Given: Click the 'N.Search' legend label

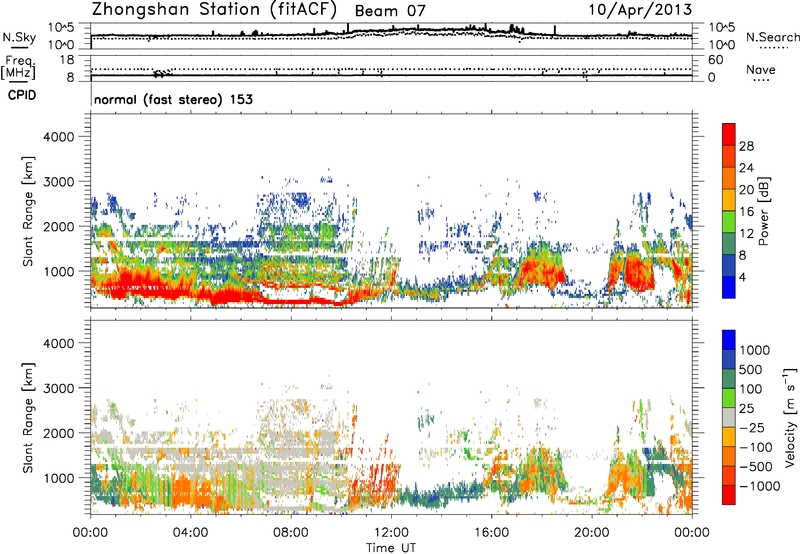Looking at the screenshot, I should [772, 37].
